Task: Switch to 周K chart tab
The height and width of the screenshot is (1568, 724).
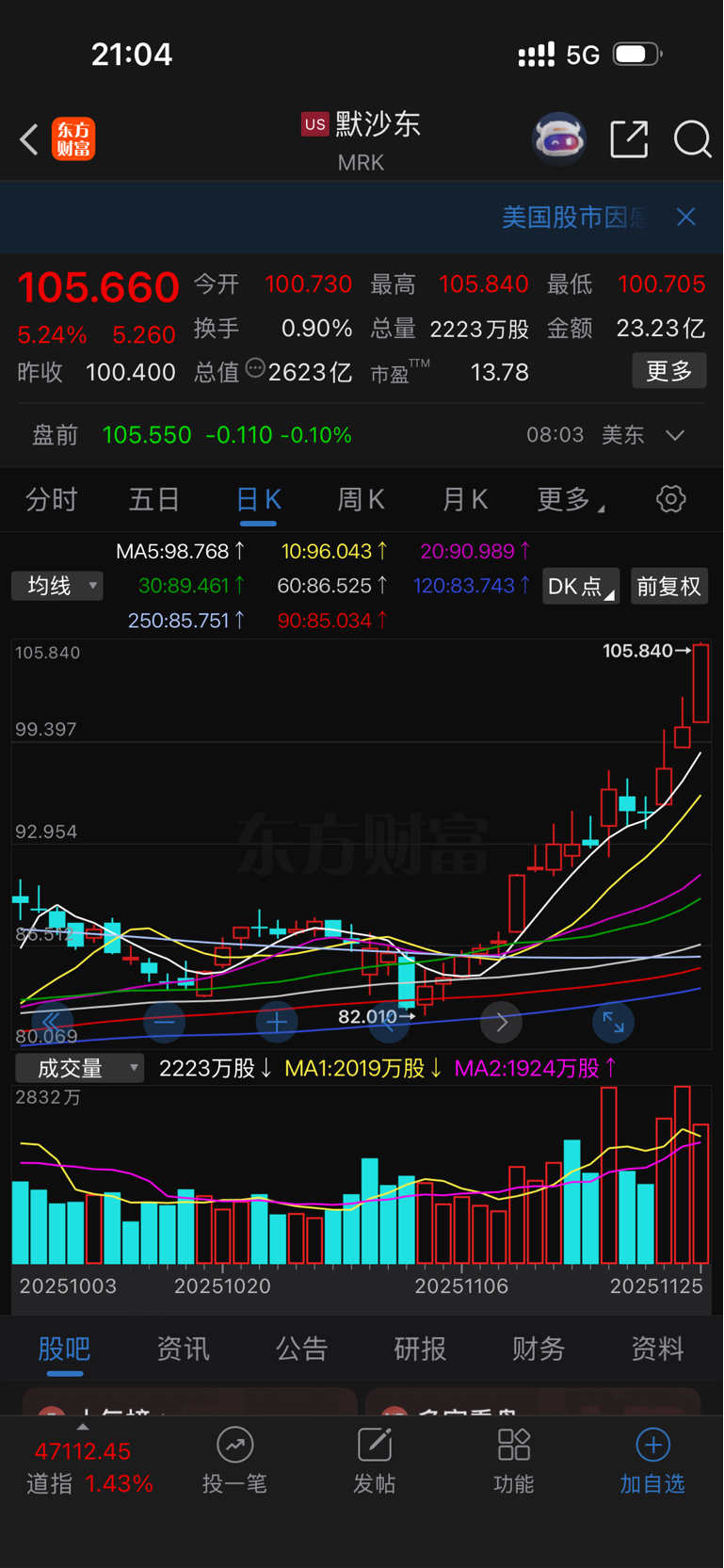Action: click(x=362, y=499)
